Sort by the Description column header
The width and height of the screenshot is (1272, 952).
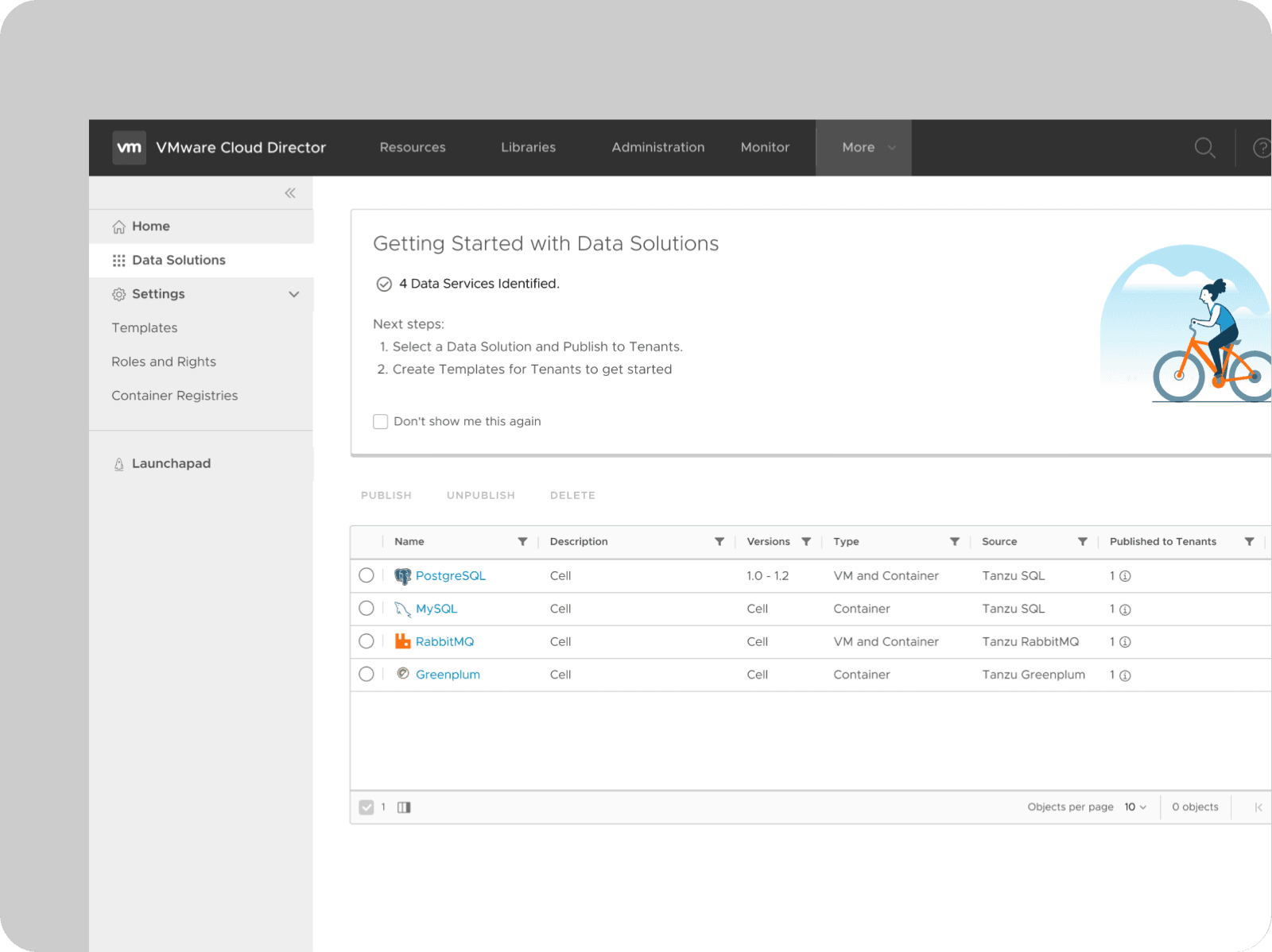click(579, 542)
